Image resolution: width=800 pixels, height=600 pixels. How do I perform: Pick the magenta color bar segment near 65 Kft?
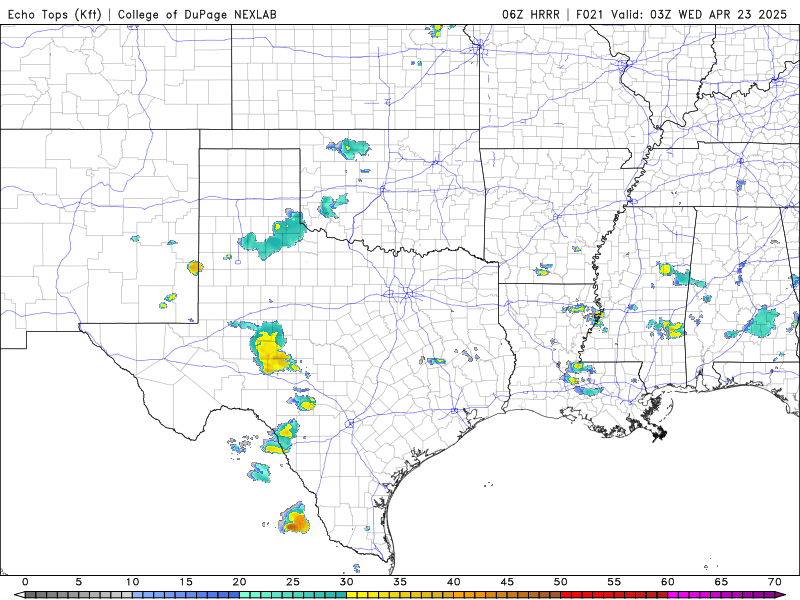coord(721,595)
